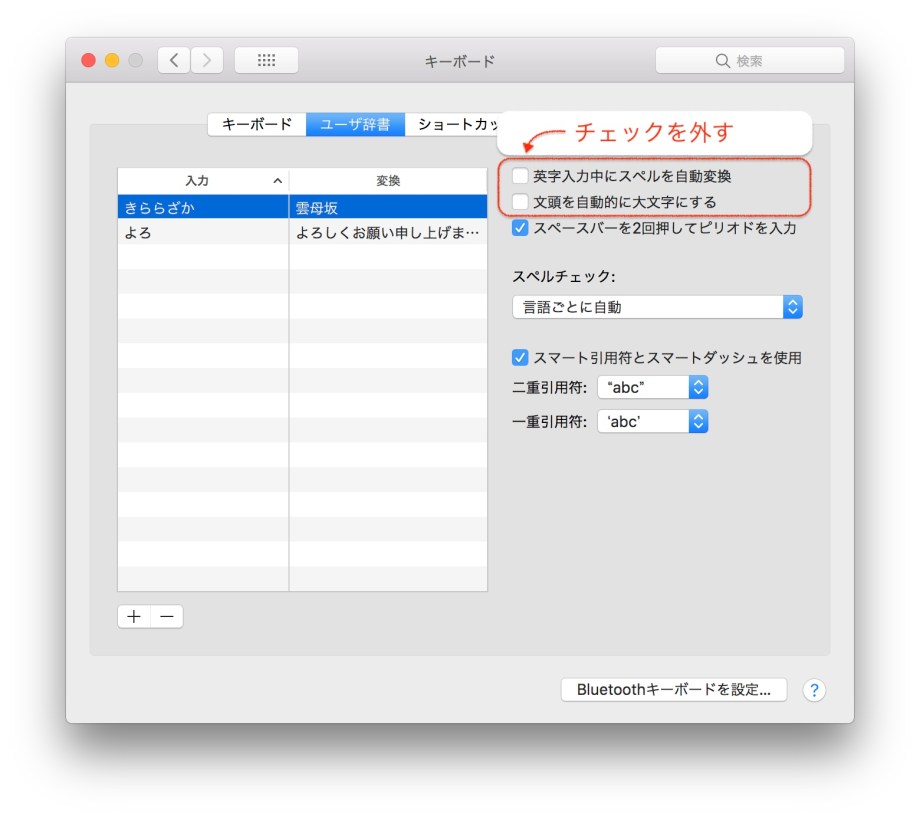This screenshot has height=817, width=920.
Task: Select the 雲母坂 conversion cell
Action: click(388, 207)
